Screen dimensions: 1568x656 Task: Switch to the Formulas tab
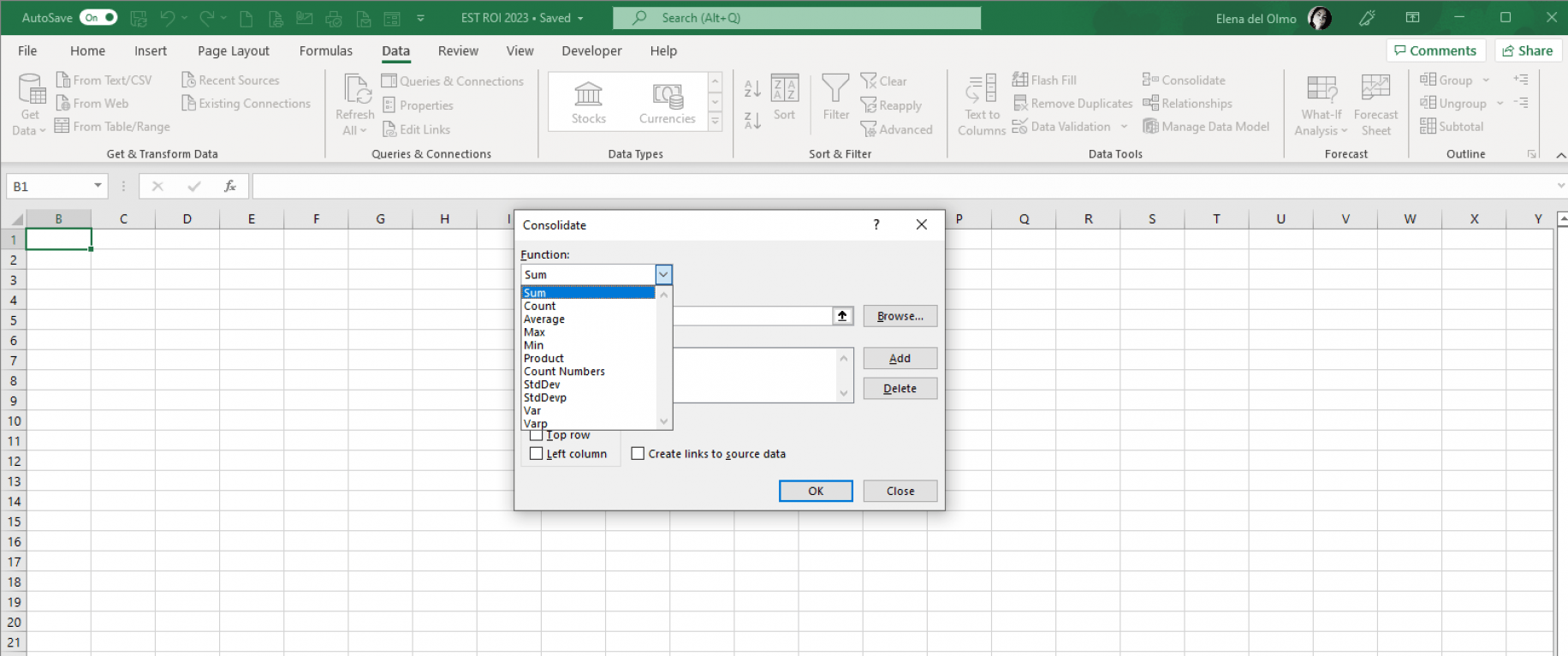pos(325,51)
